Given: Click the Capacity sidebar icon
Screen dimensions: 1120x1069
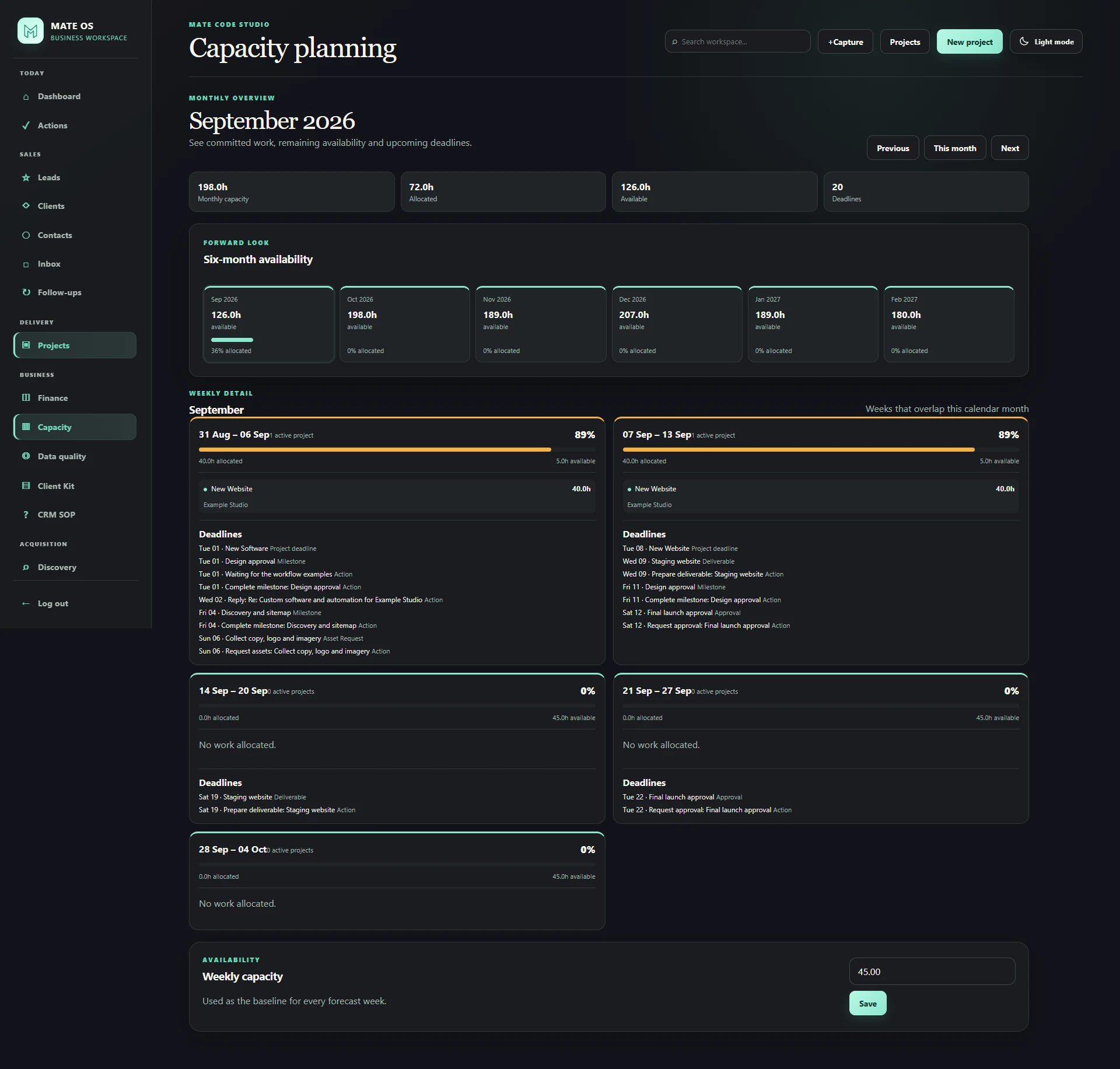Looking at the screenshot, I should coord(26,427).
